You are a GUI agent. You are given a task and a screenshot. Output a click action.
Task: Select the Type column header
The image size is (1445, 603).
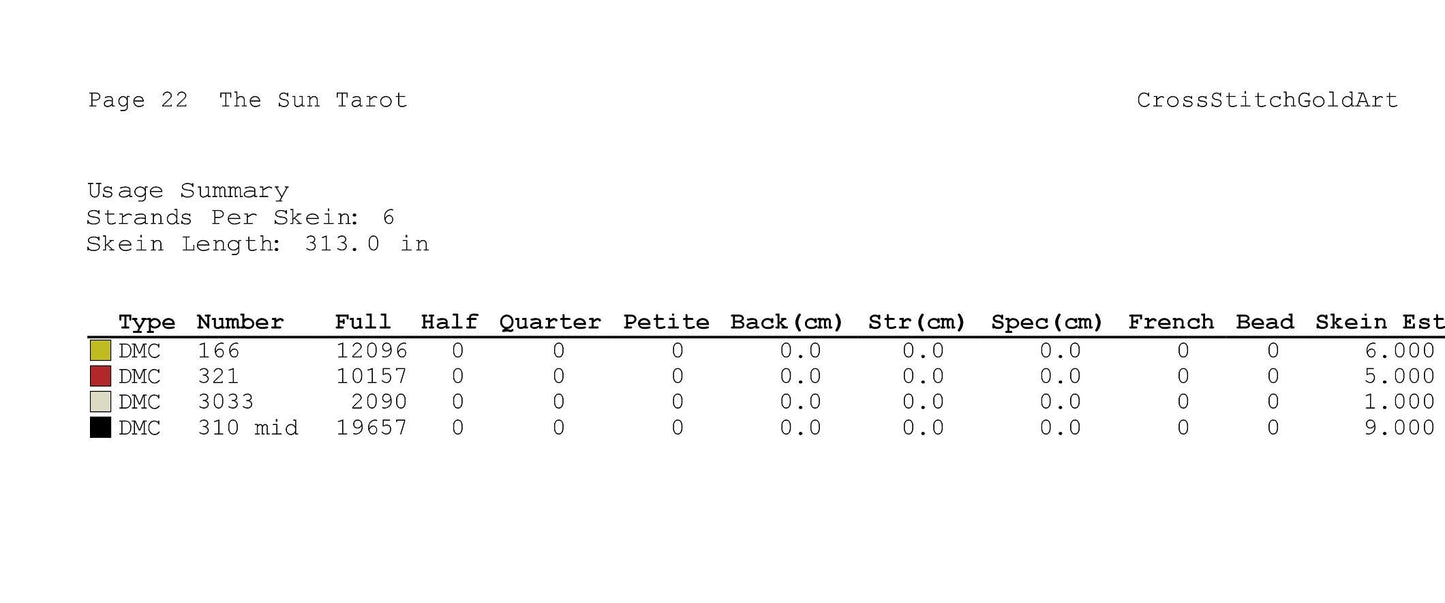tap(147, 323)
